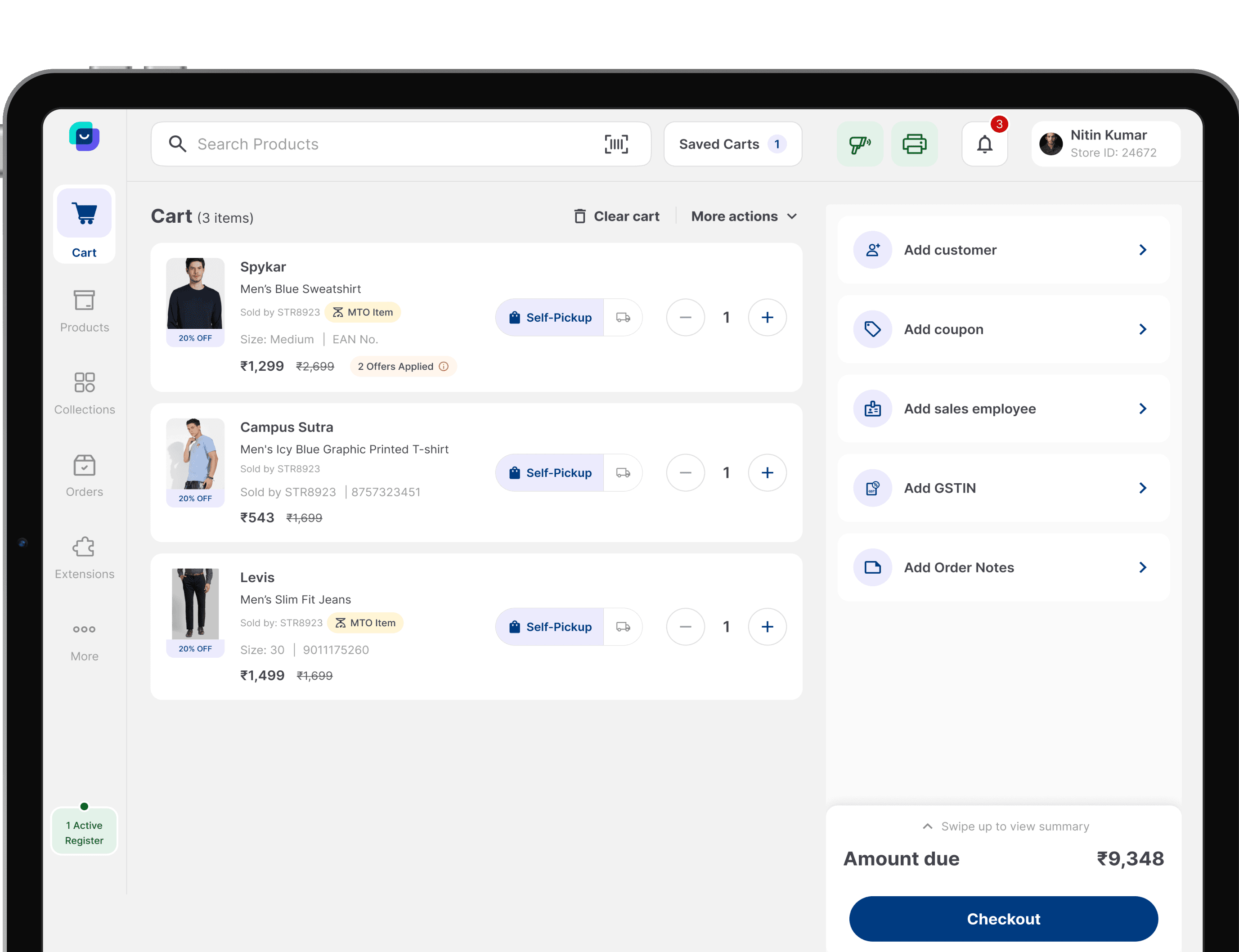Open Orders in the sidebar
Screen dimensions: 1239x952
85,476
